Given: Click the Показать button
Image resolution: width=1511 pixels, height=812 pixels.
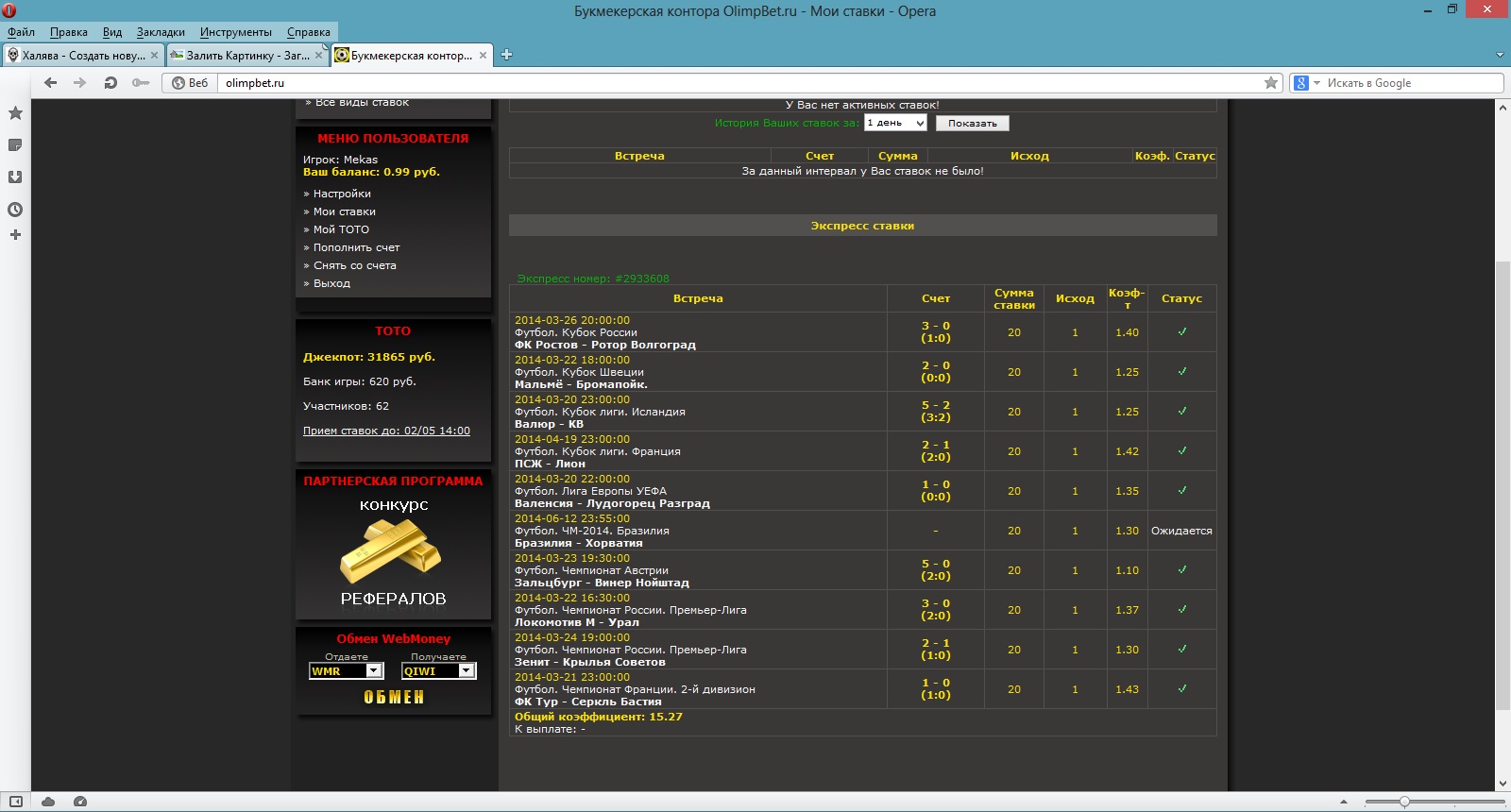Looking at the screenshot, I should [973, 124].
